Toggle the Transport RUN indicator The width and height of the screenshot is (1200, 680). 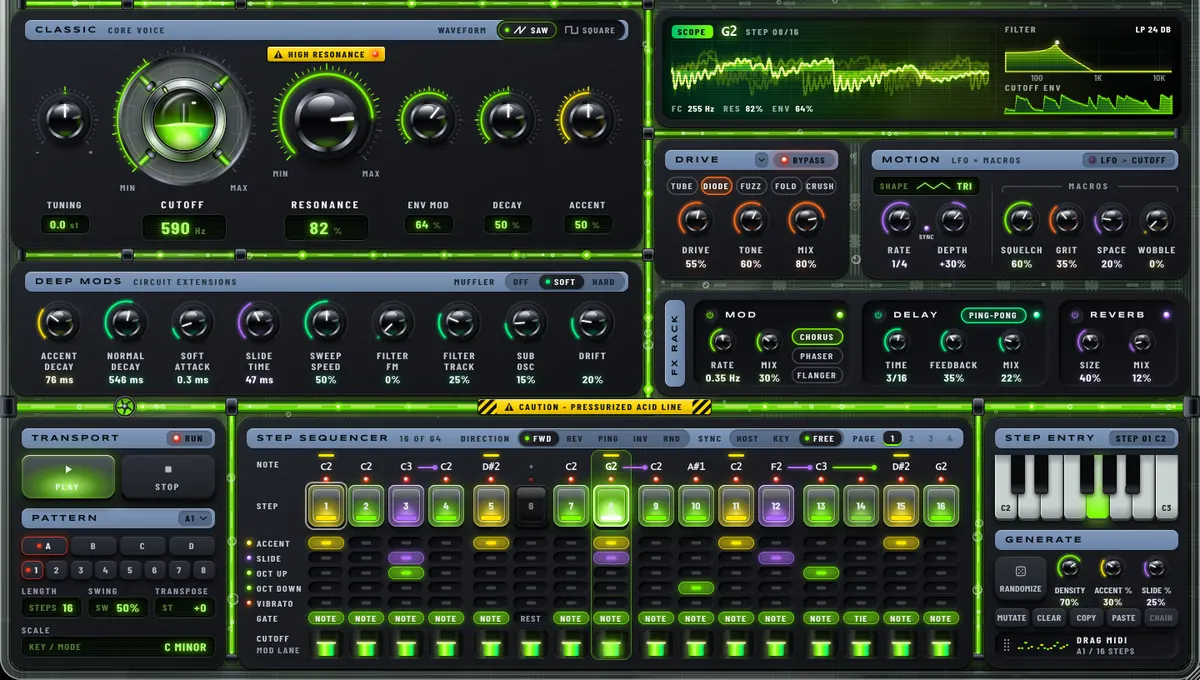point(187,438)
